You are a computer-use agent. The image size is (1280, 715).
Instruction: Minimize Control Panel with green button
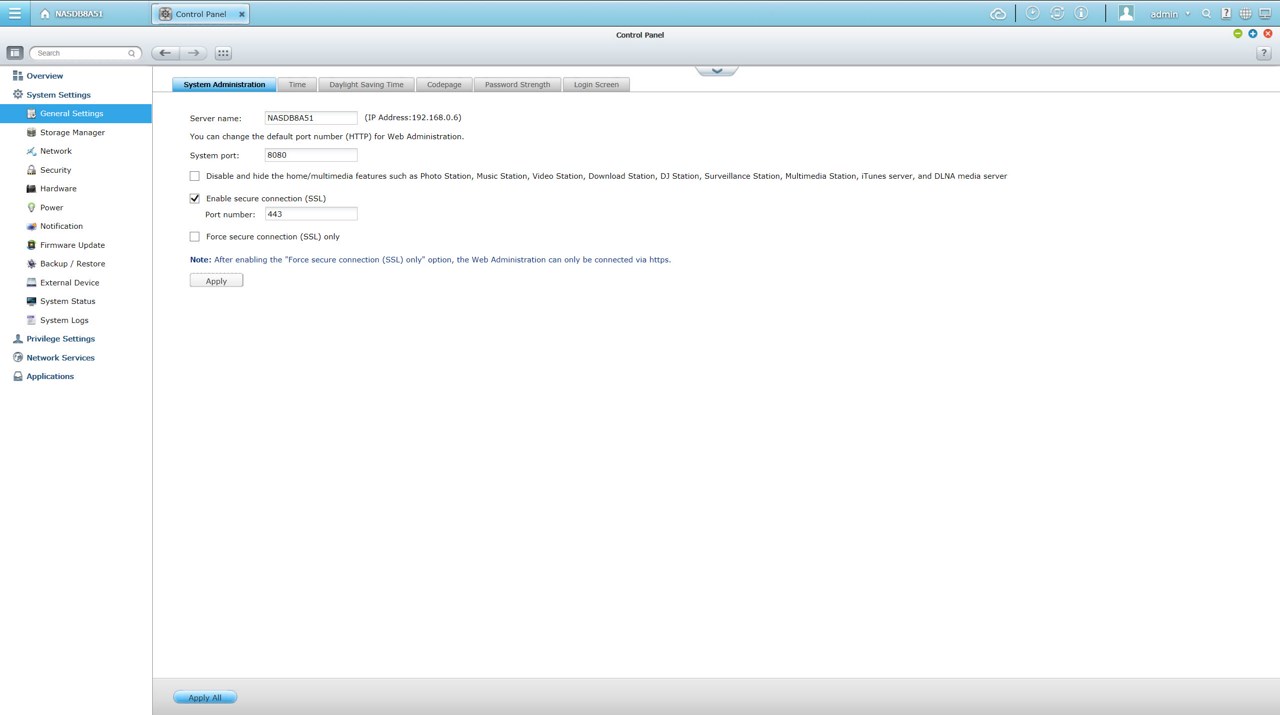pos(1238,34)
